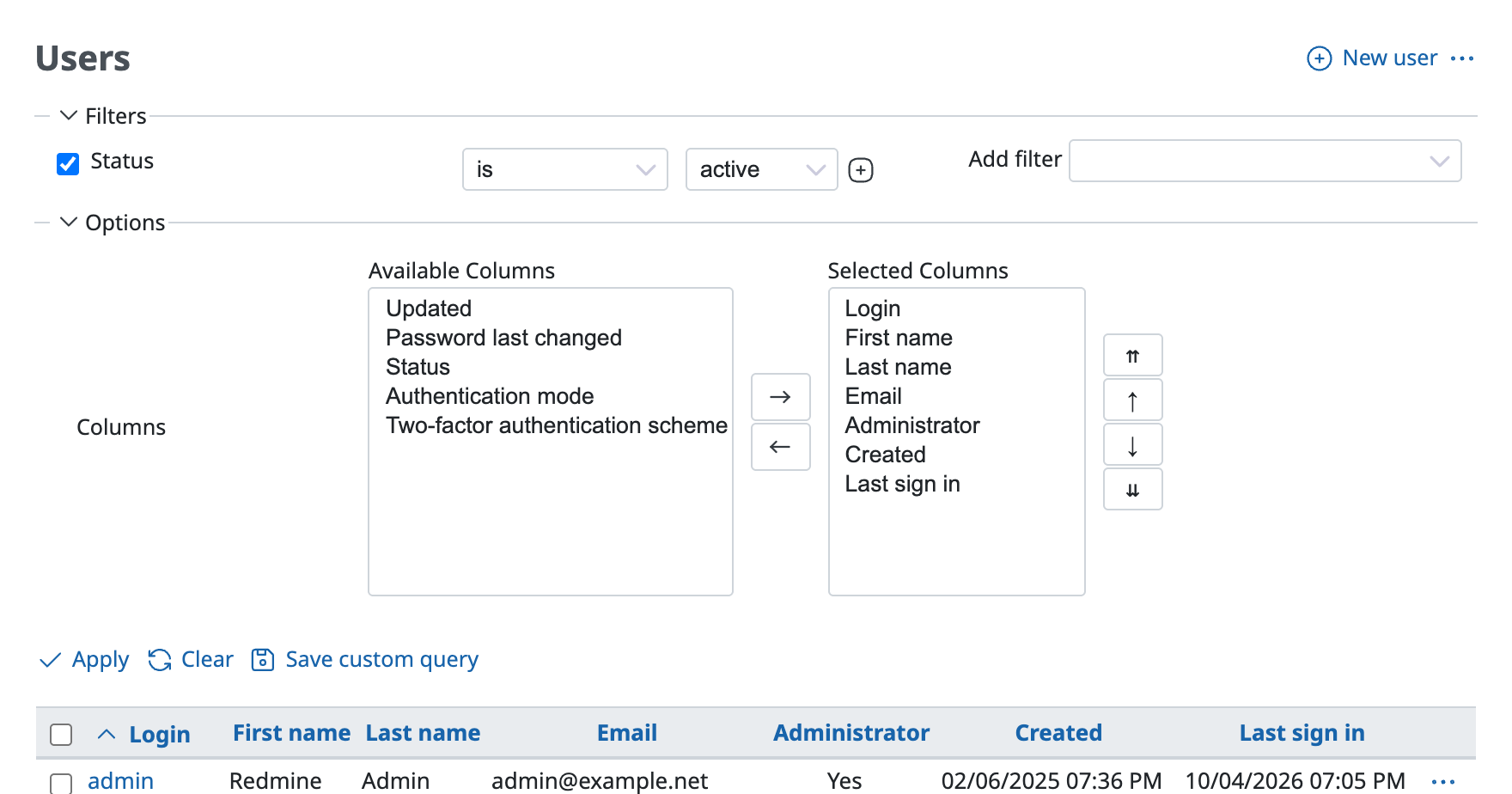The image size is (1512, 794).
Task: Click ascending sort arrow beside Login header
Action: (107, 734)
